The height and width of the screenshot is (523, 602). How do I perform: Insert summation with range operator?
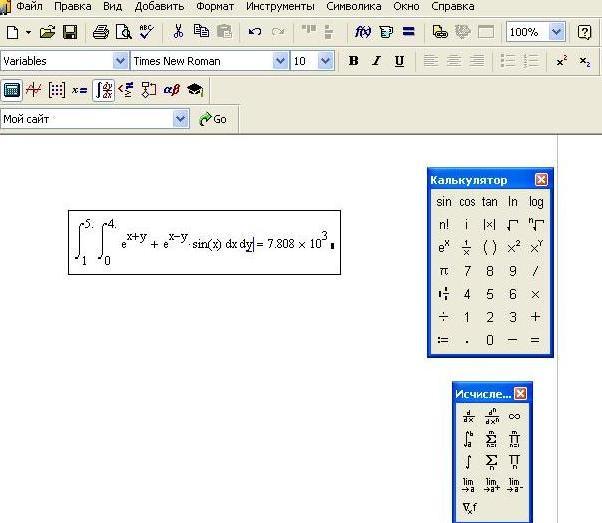[491, 439]
